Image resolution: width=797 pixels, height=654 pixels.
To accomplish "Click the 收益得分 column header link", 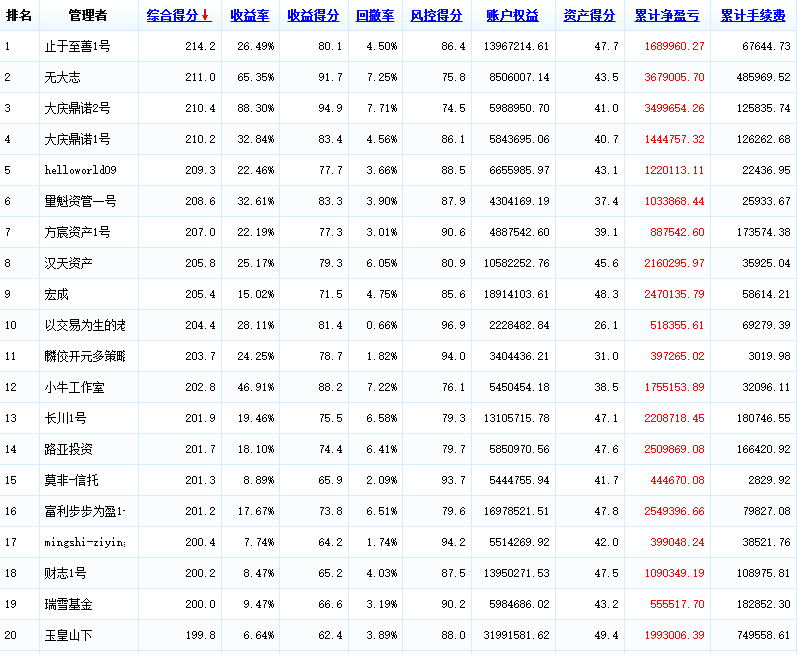I will [313, 16].
